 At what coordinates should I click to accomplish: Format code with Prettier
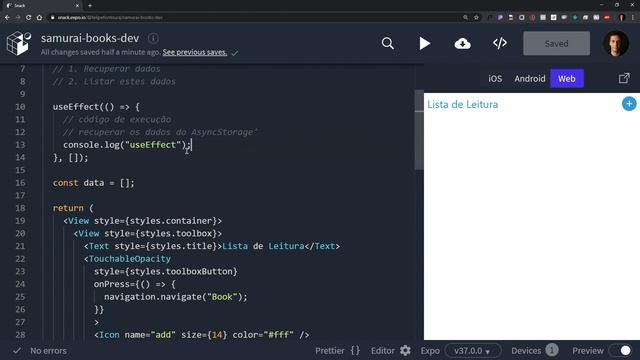[338, 351]
